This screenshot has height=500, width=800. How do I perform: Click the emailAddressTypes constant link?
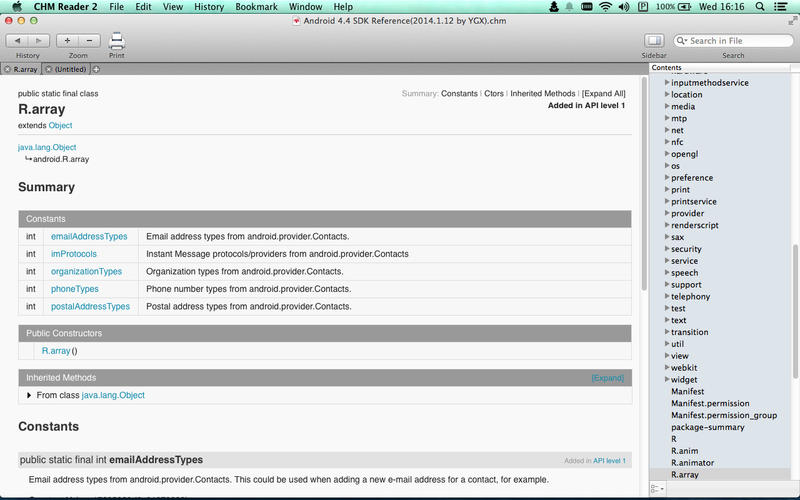pos(89,237)
